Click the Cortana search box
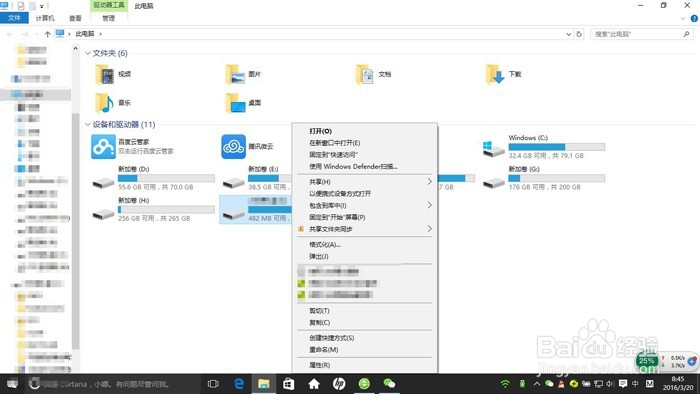This screenshot has width=700, height=394. tap(112, 384)
